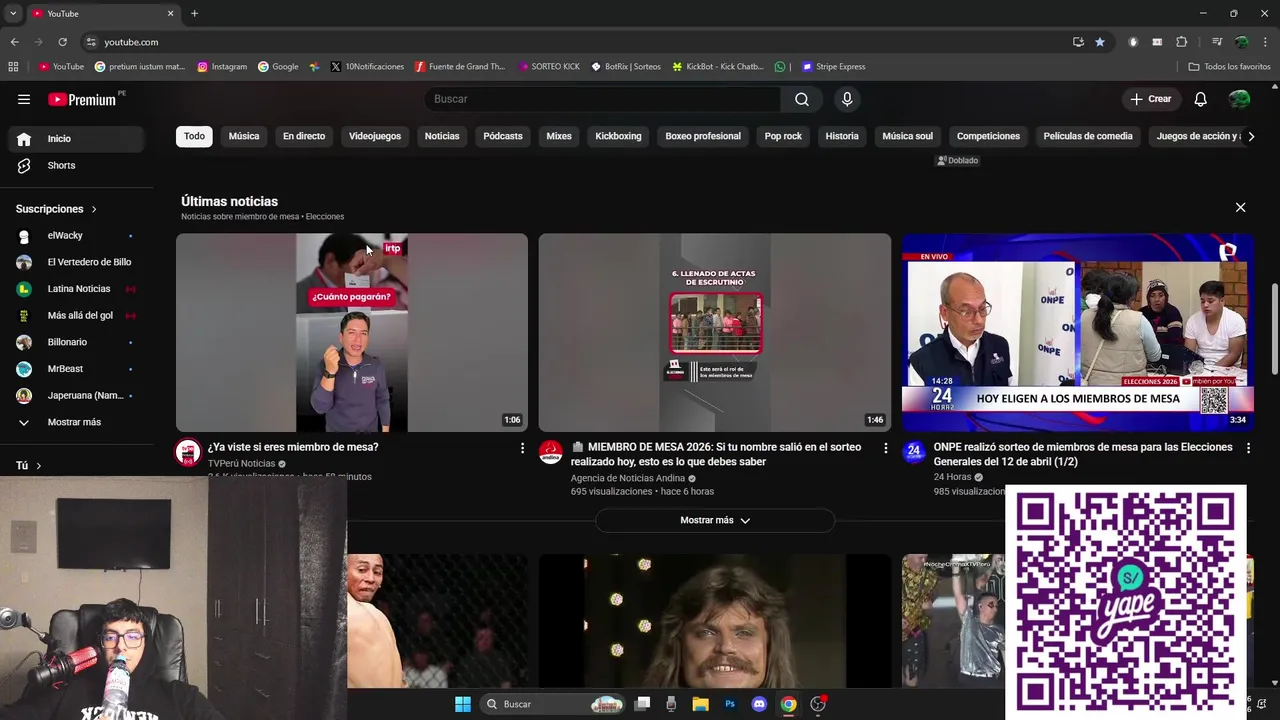Open the Todos los favoritos folder
1280x720 pixels.
point(1229,67)
